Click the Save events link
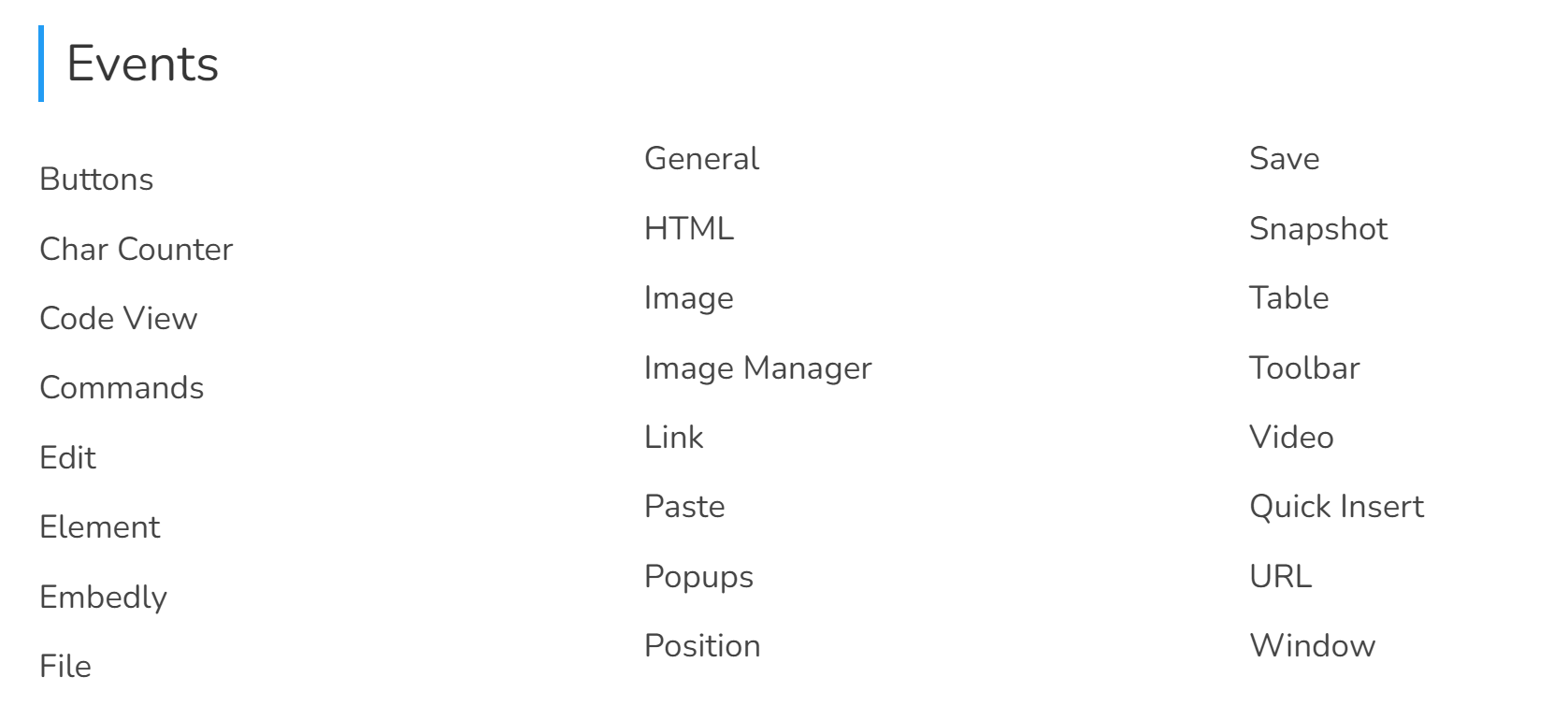The width and height of the screenshot is (1568, 720). (1284, 158)
